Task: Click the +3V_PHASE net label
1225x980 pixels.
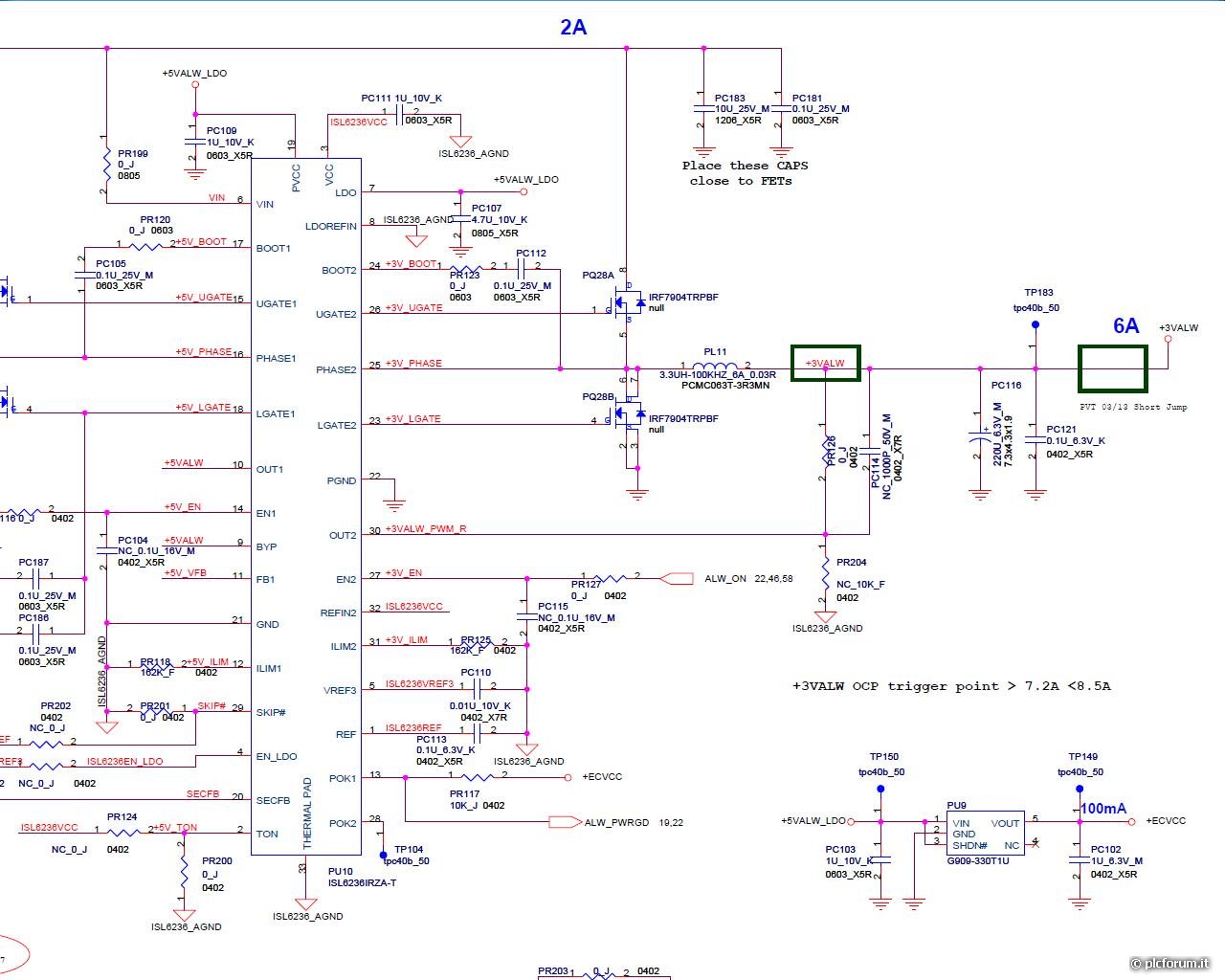Action: pos(413,364)
